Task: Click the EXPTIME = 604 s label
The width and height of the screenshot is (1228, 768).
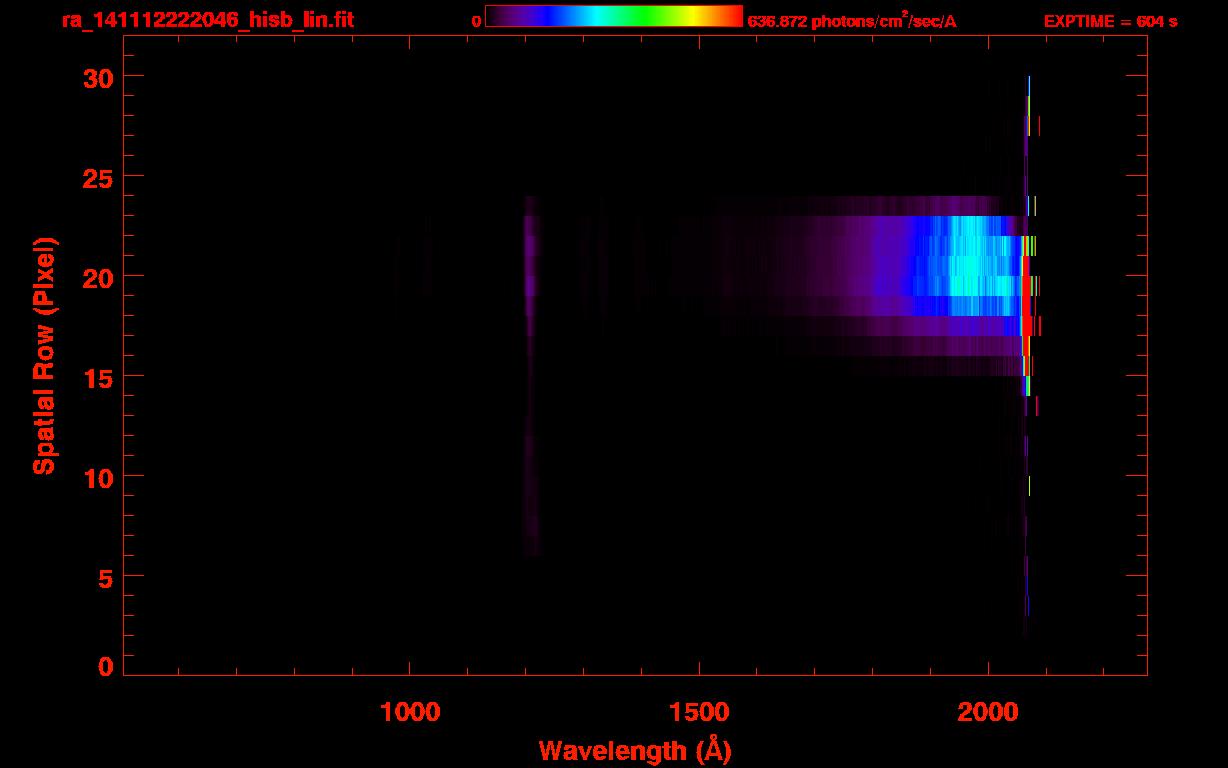Action: [x=1110, y=21]
